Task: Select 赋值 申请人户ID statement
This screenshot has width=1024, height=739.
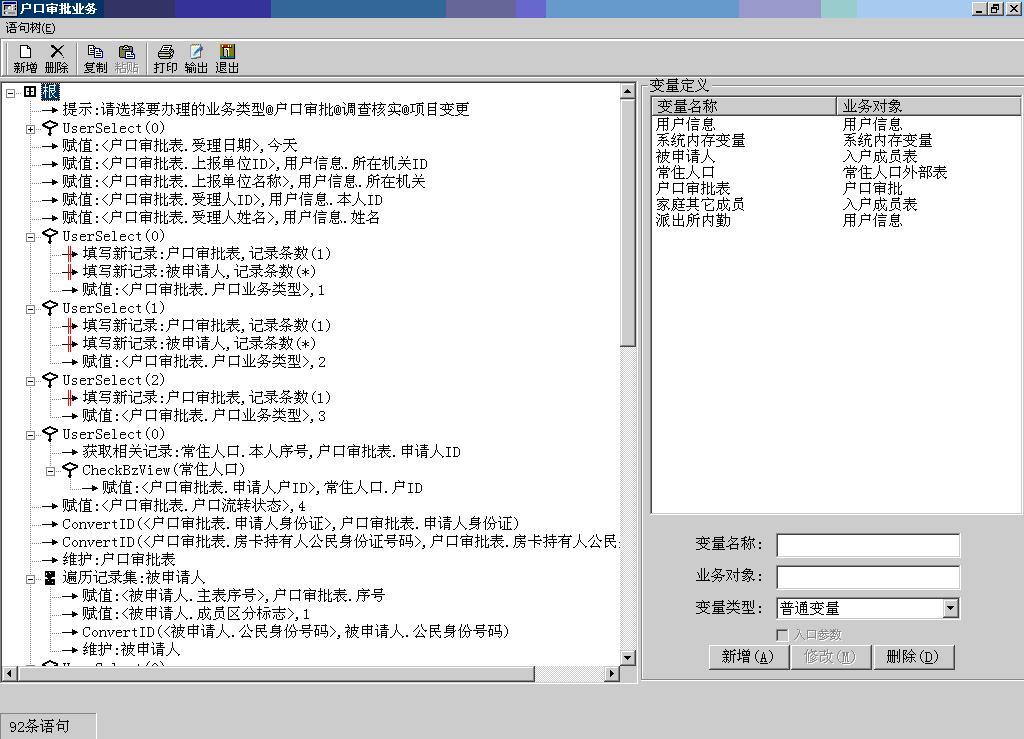Action: coord(263,488)
